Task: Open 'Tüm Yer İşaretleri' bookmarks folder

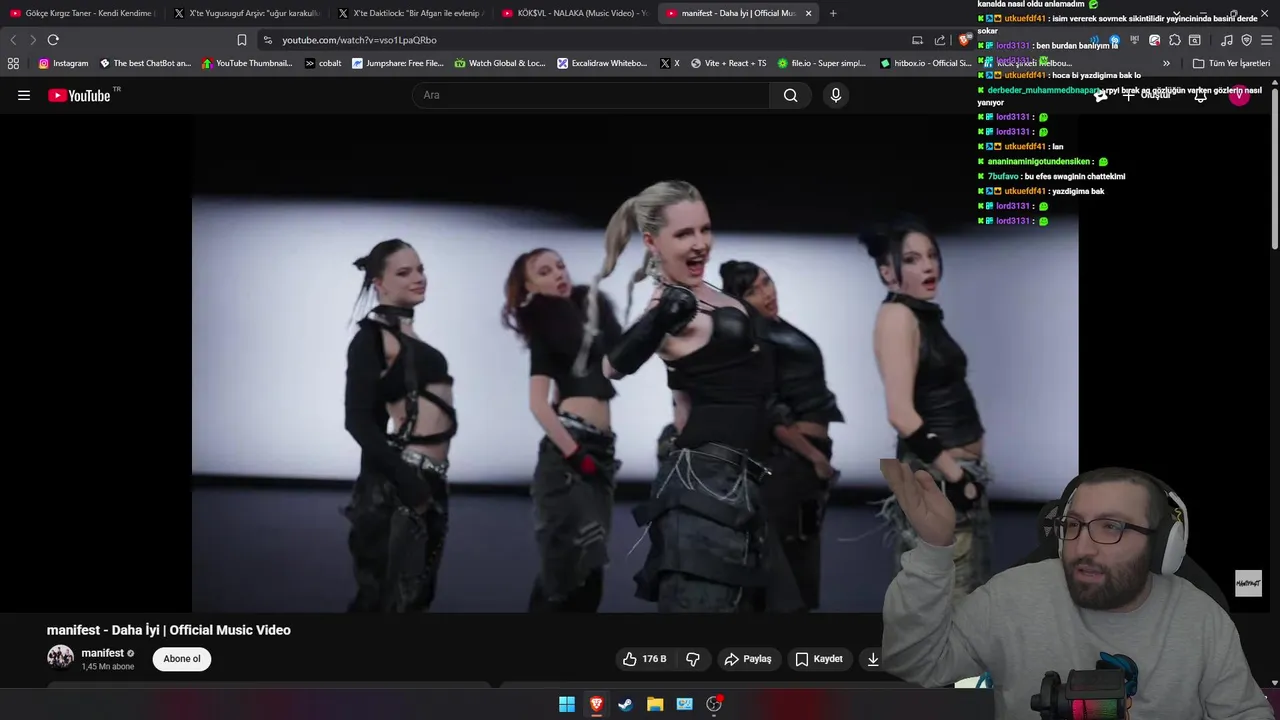Action: 1231,63
